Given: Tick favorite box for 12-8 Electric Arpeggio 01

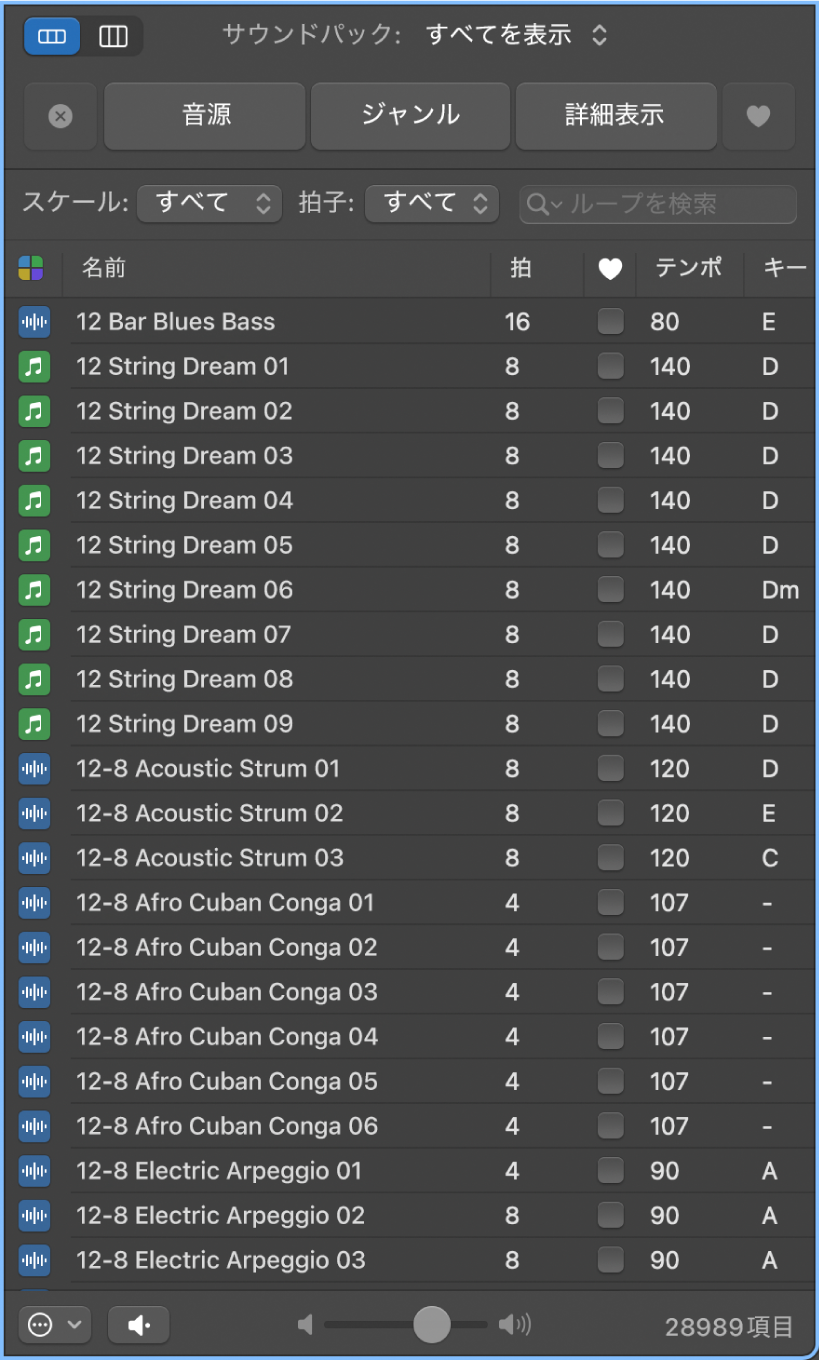Looking at the screenshot, I should coord(610,1170).
